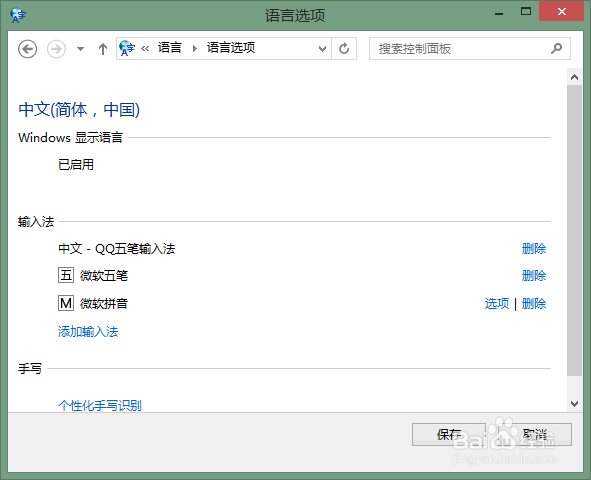
Task: Refresh the page with refresh icon
Action: click(344, 49)
